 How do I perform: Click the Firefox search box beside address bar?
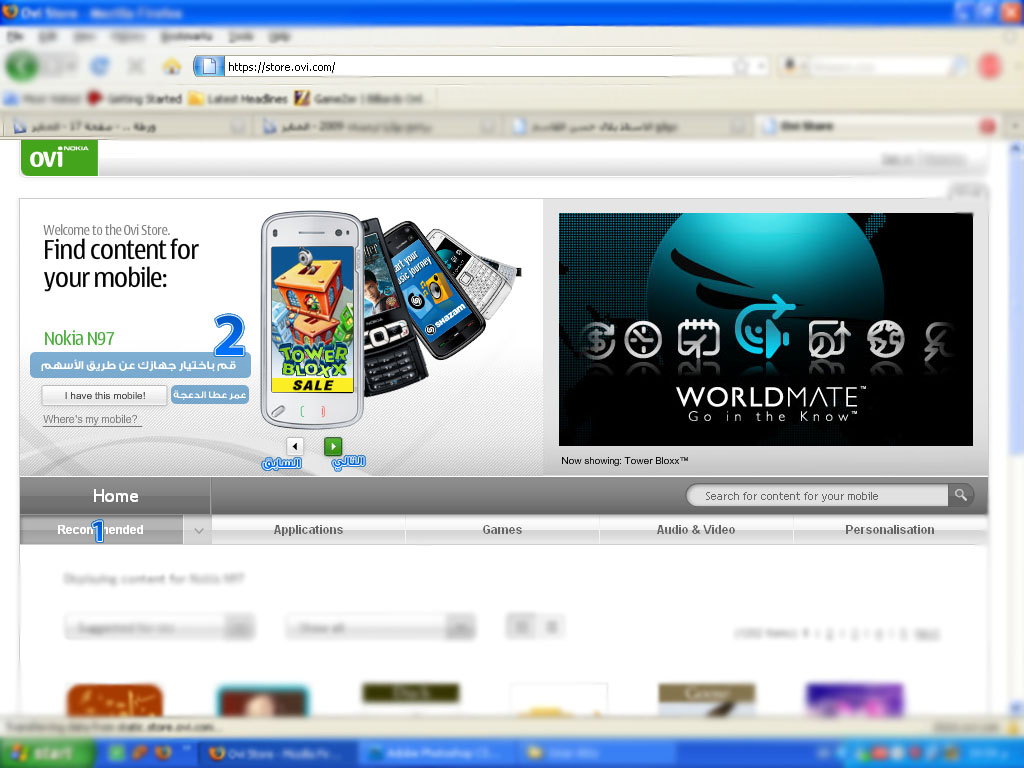(x=878, y=66)
